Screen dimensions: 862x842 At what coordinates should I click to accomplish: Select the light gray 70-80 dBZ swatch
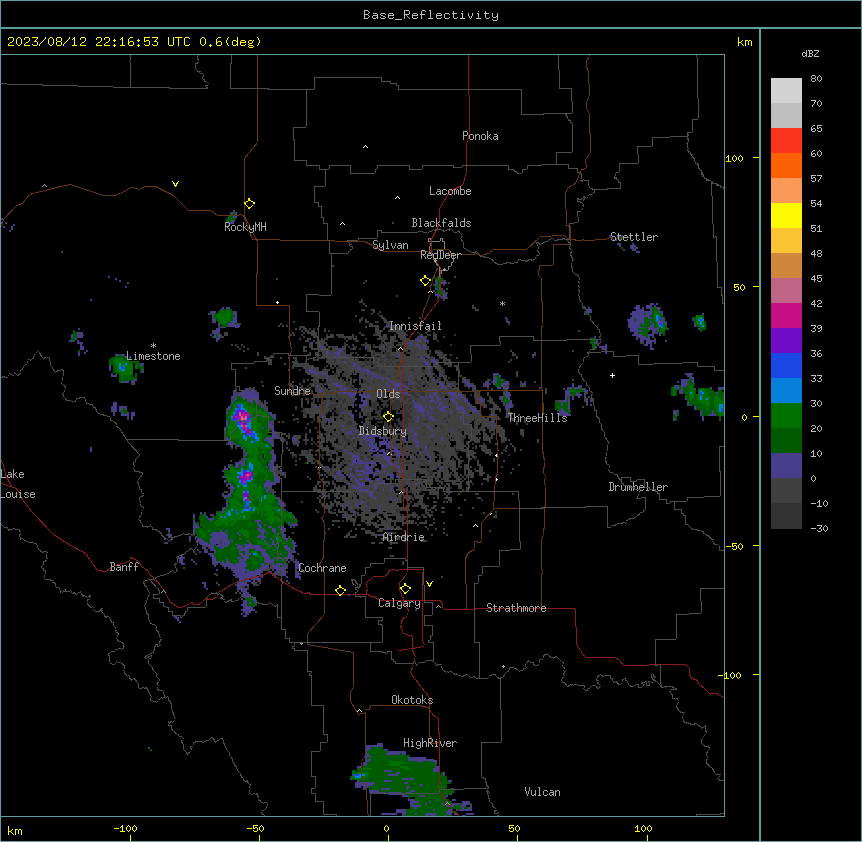786,91
